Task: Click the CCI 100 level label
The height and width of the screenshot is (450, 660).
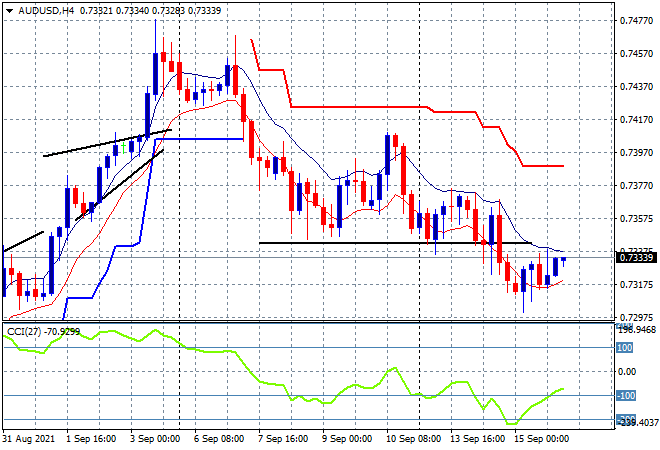Action: tap(625, 348)
